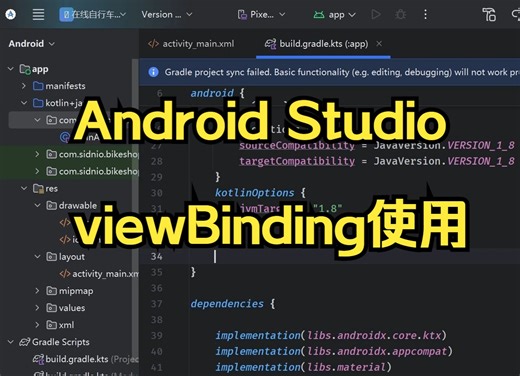Viewport: 520px width, 376px height.
Task: Collapse the Gradle Scripts node
Action: (x=11, y=342)
